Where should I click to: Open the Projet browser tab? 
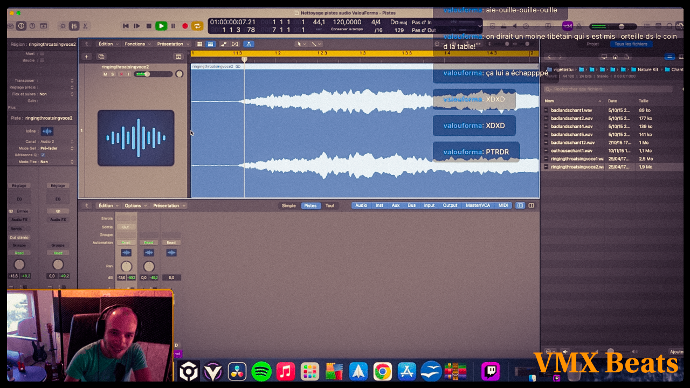[593, 44]
